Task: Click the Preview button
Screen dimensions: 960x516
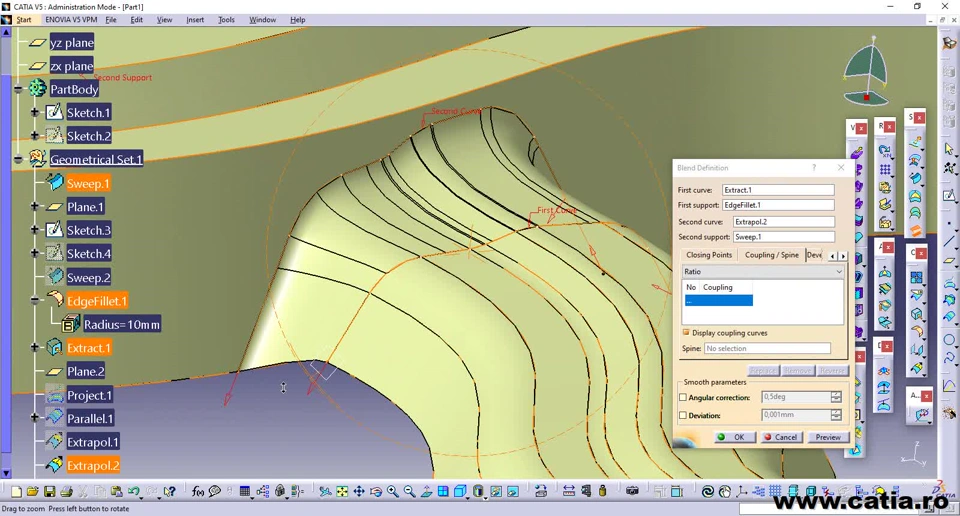Action: [827, 437]
